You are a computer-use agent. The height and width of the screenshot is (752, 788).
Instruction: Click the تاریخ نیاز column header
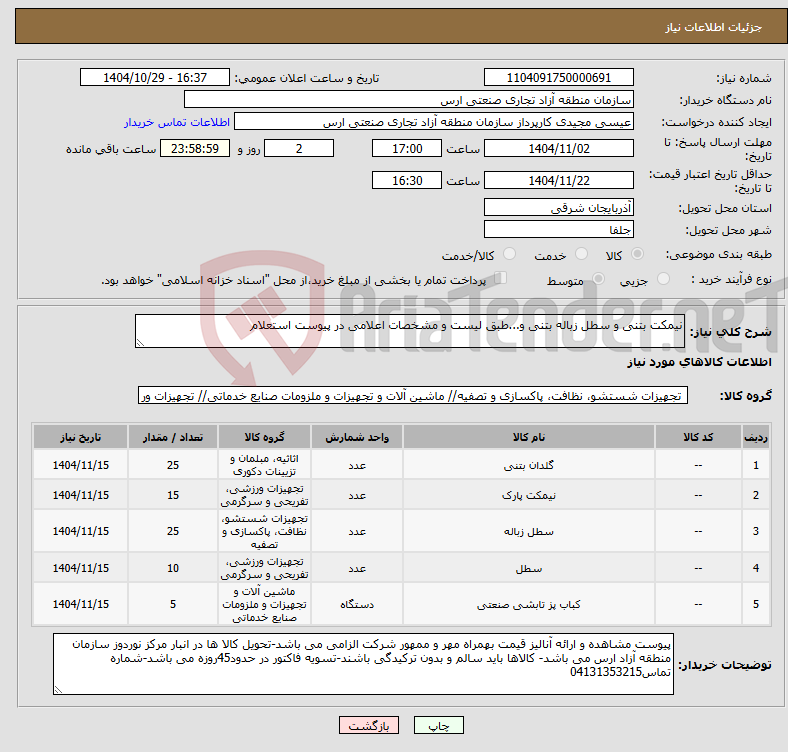[80, 437]
